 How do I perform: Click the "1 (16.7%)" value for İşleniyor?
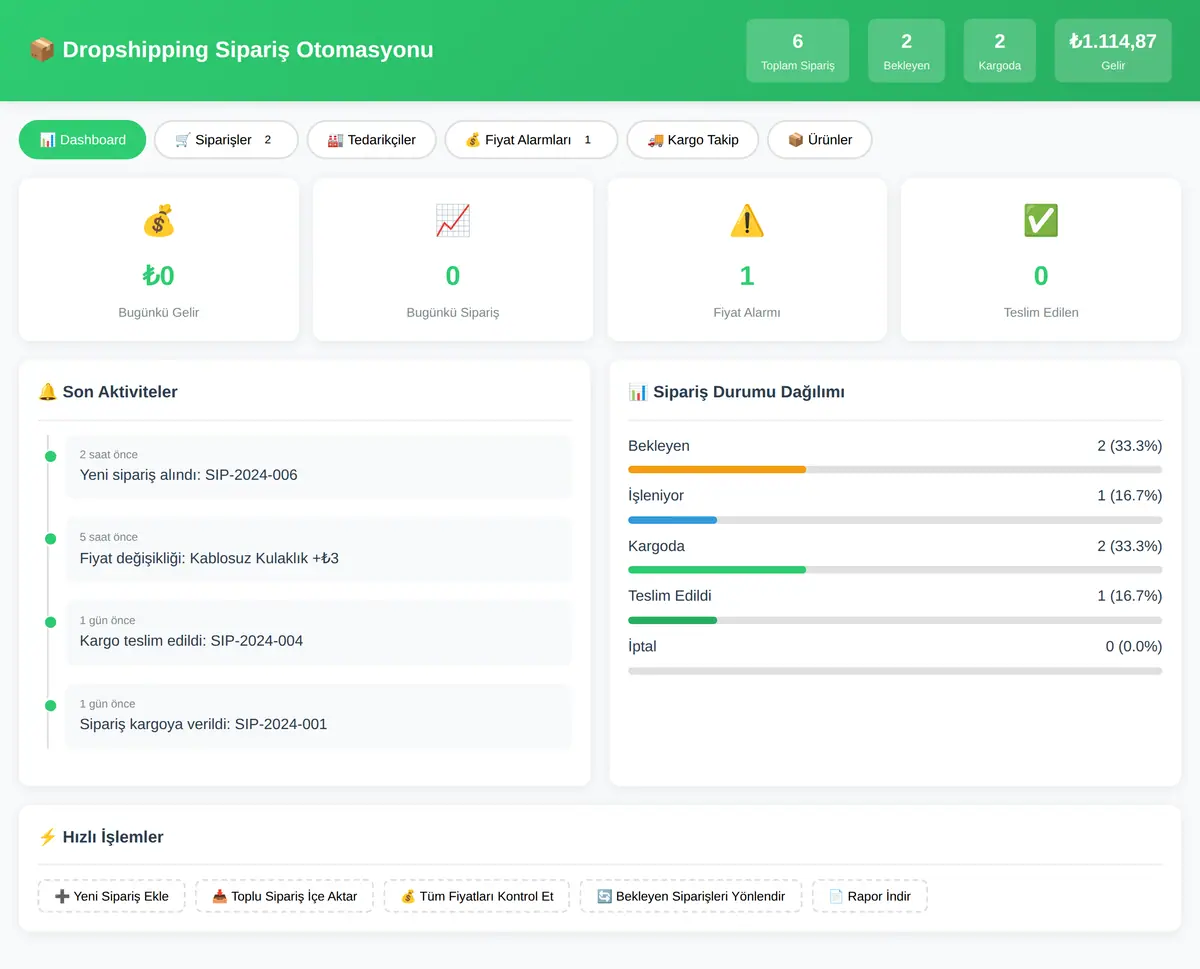point(1129,496)
